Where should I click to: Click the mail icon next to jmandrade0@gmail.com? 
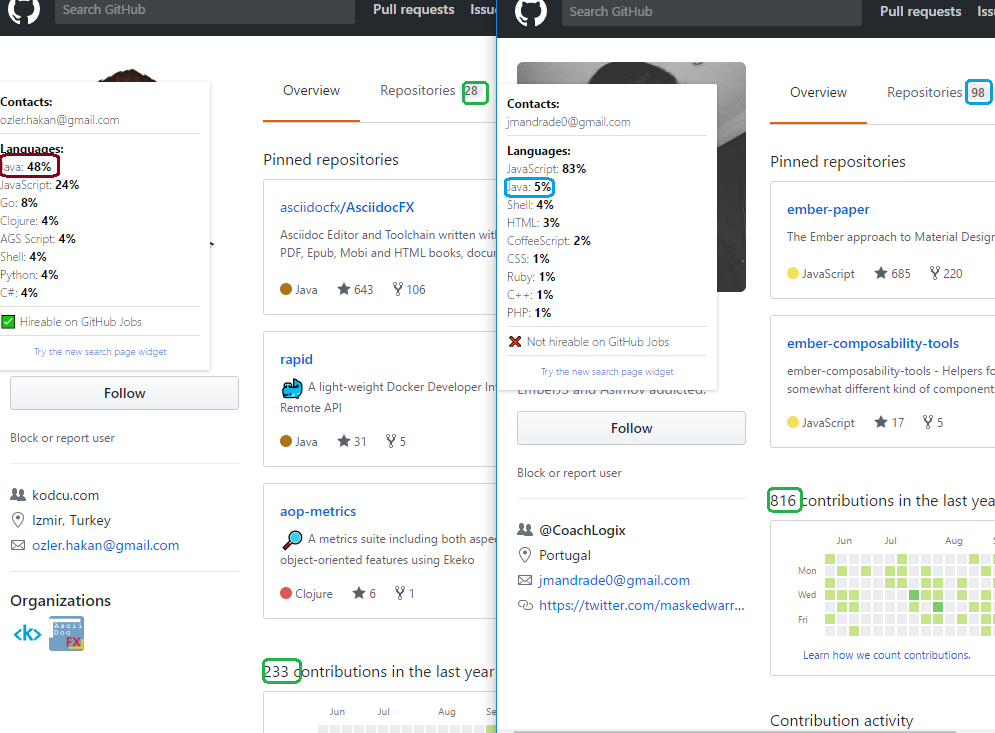point(525,580)
